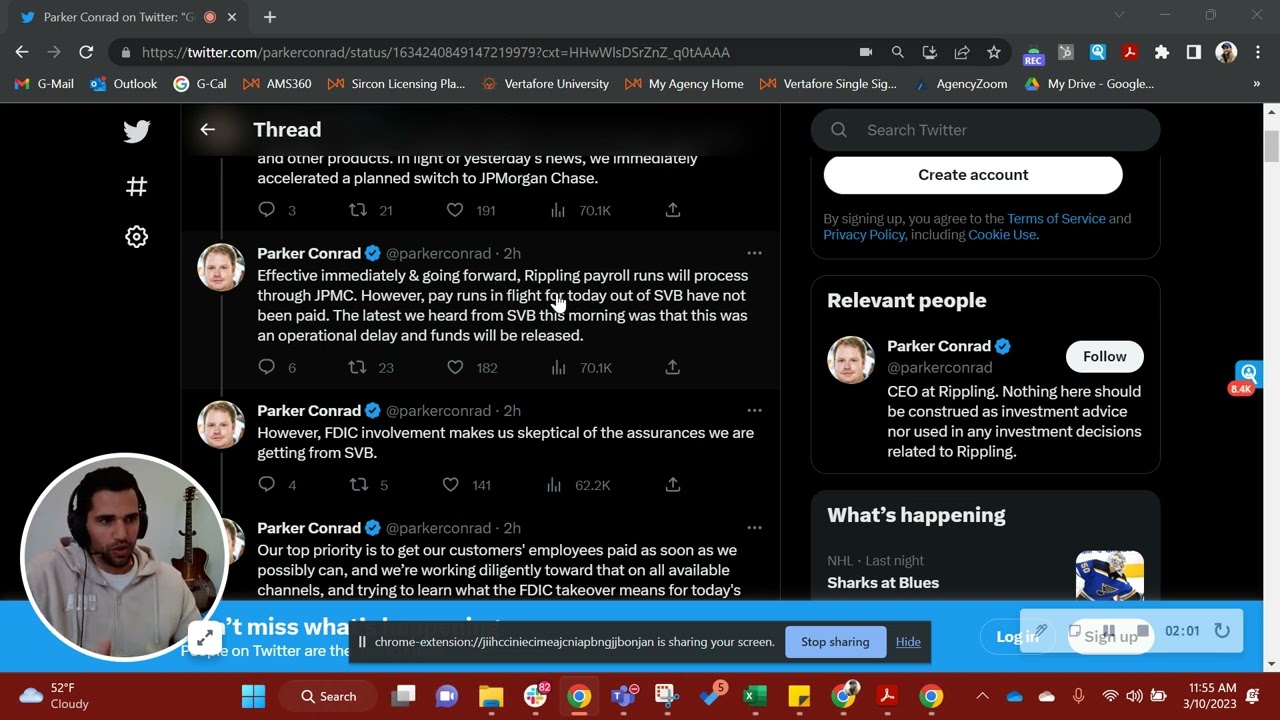
Task: Open the AMS360 bookmark
Action: 277,84
